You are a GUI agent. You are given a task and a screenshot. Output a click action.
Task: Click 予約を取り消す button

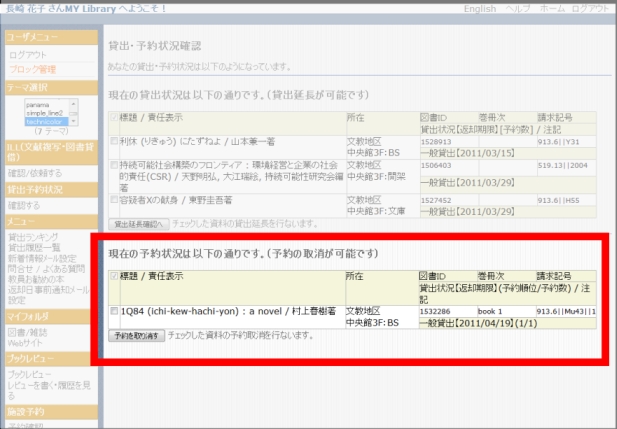[x=137, y=336]
